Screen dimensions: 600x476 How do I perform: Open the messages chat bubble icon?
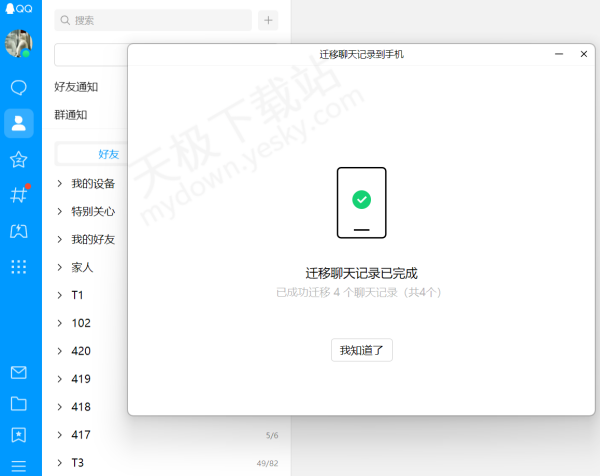coord(18,88)
